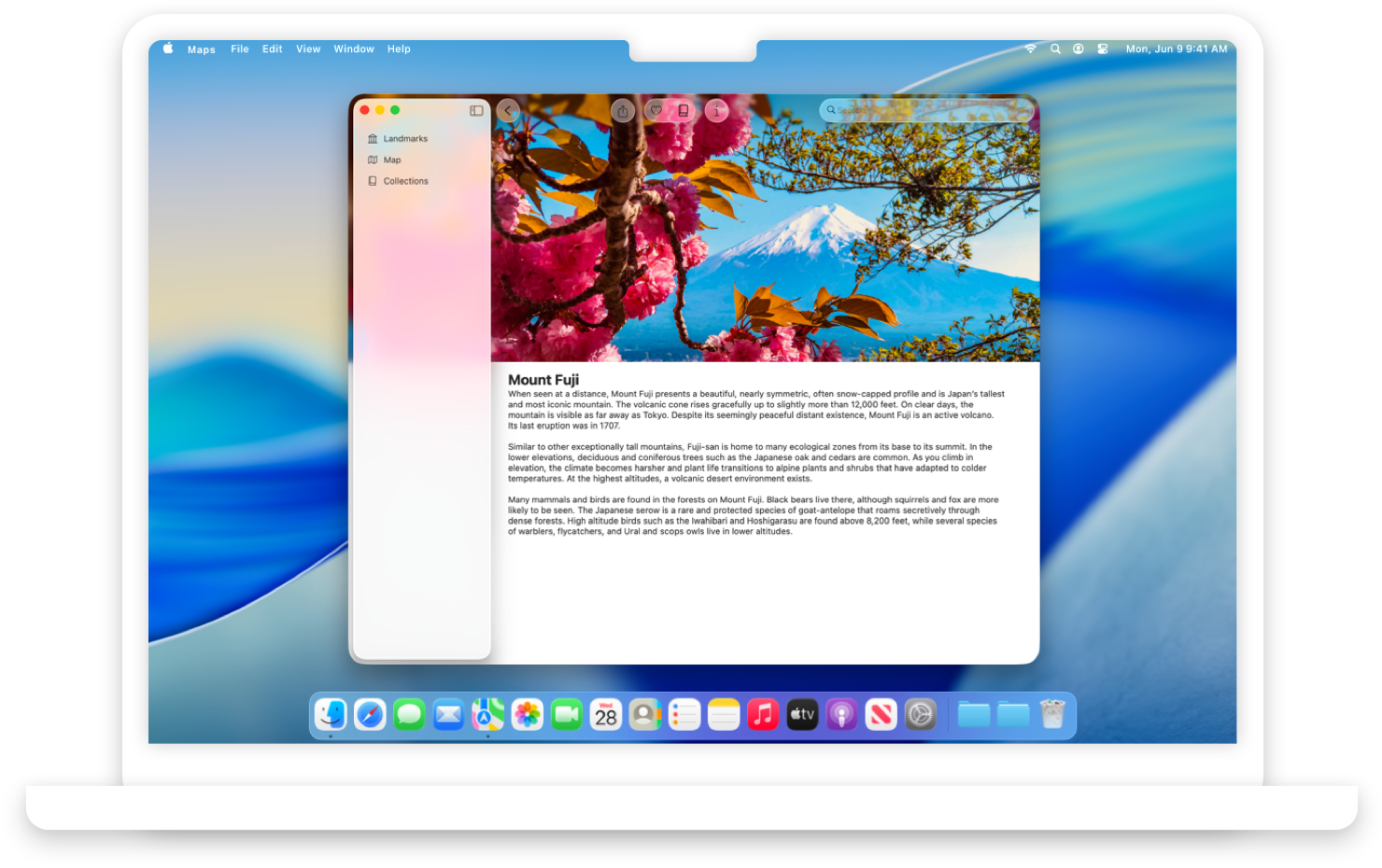Open Finder from the Dock
Image resolution: width=1382 pixels, height=868 pixels.
click(x=331, y=715)
